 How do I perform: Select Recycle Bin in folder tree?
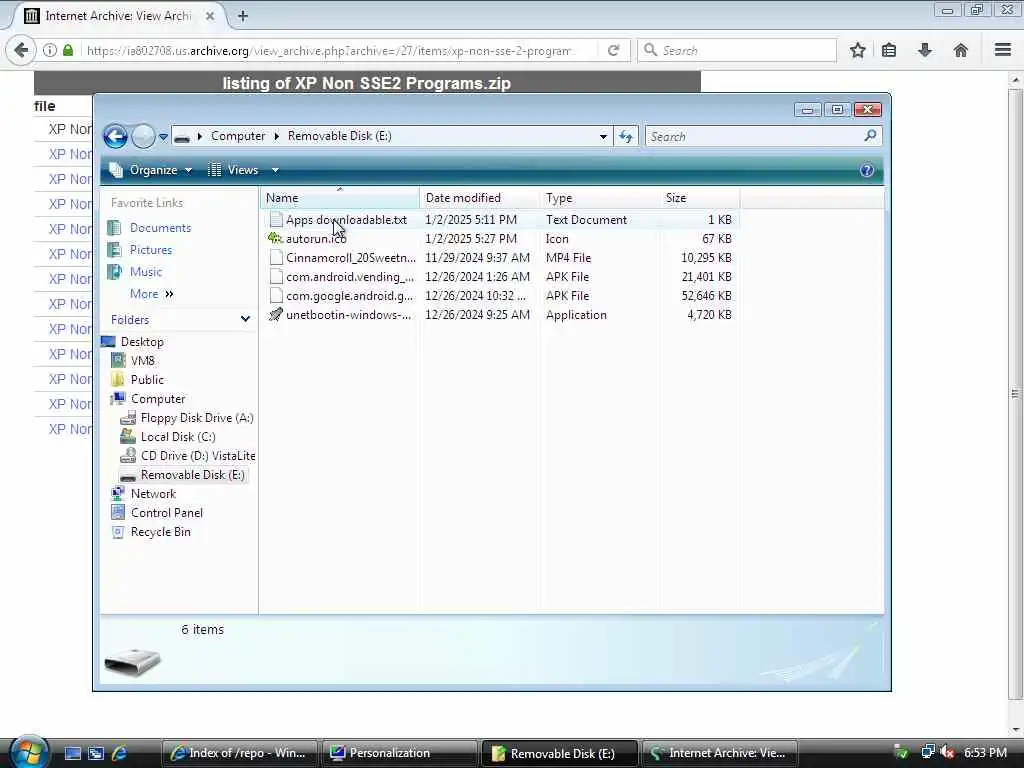pyautogui.click(x=161, y=532)
